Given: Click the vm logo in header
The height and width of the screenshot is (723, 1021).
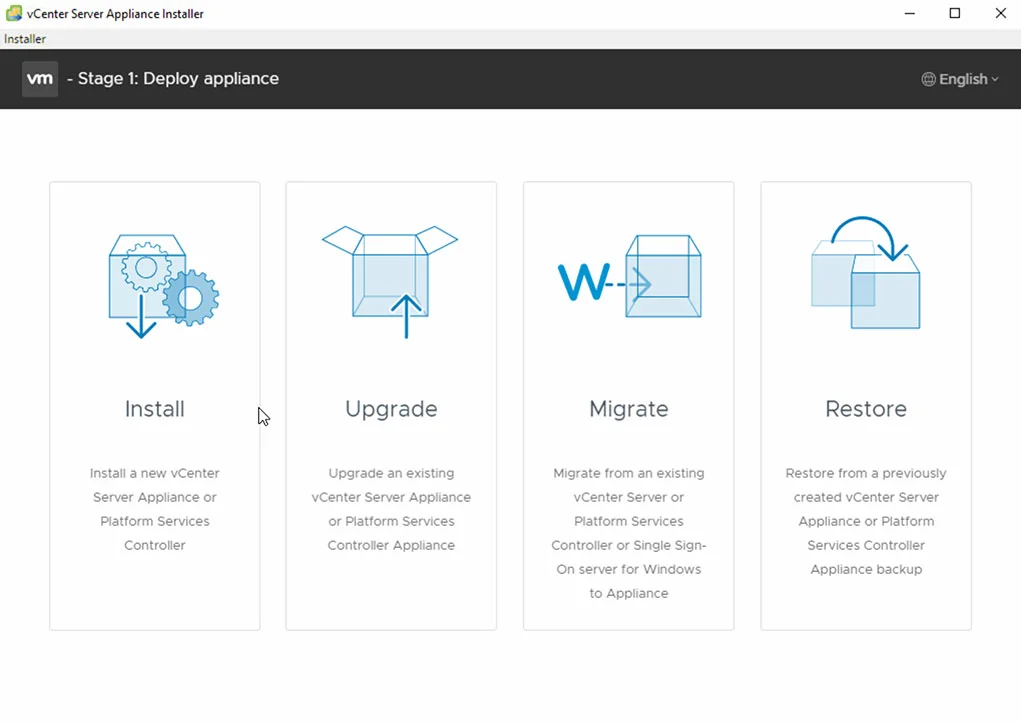Looking at the screenshot, I should (x=40, y=79).
